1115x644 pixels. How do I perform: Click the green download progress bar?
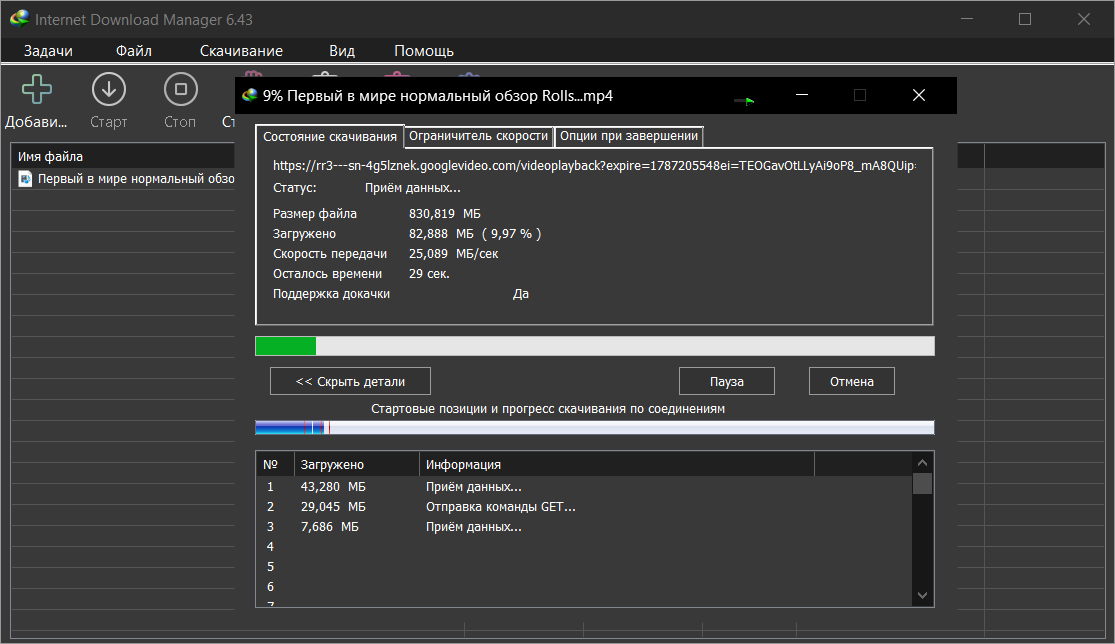(594, 346)
